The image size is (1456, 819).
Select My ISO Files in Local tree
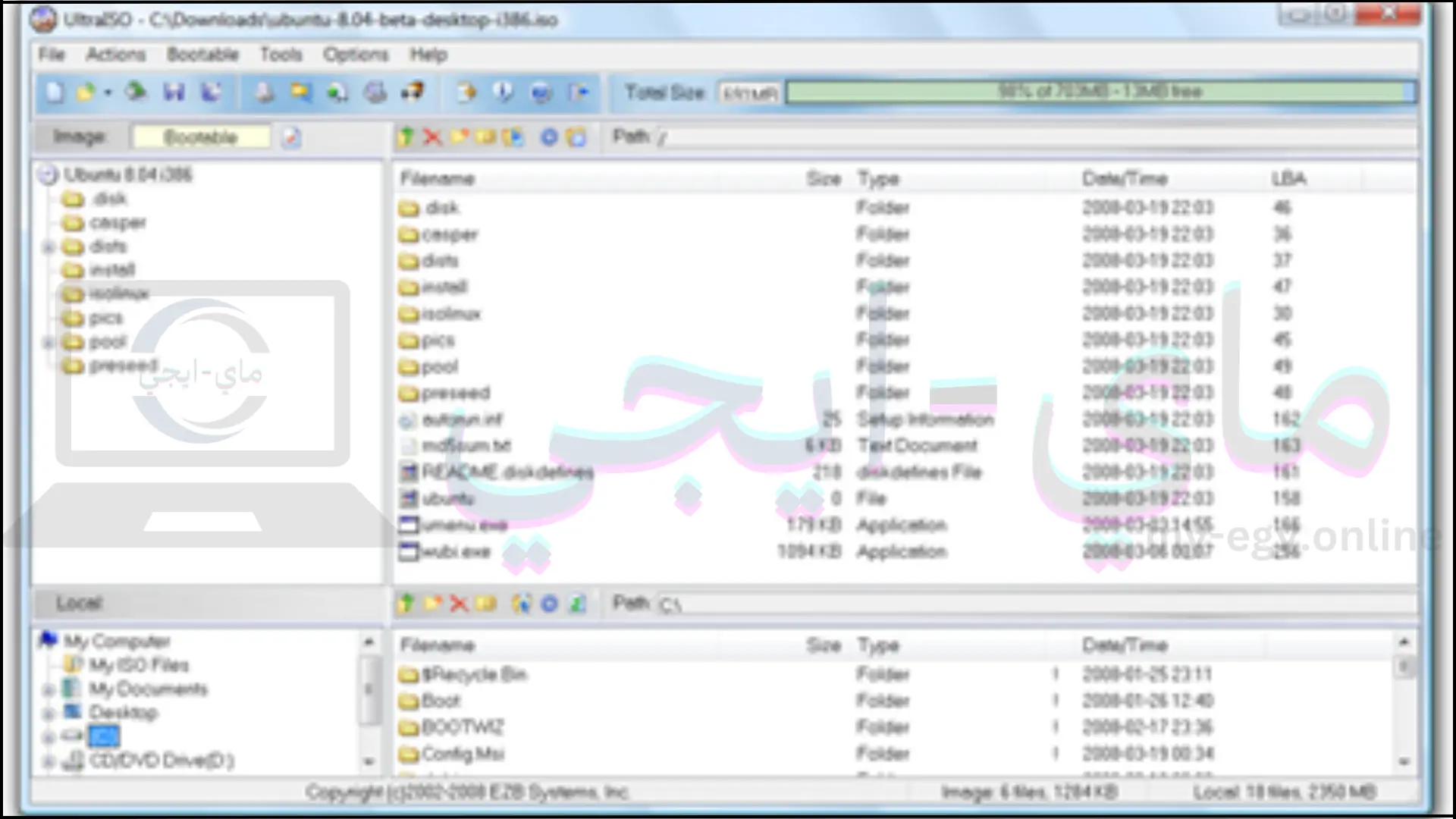(139, 665)
